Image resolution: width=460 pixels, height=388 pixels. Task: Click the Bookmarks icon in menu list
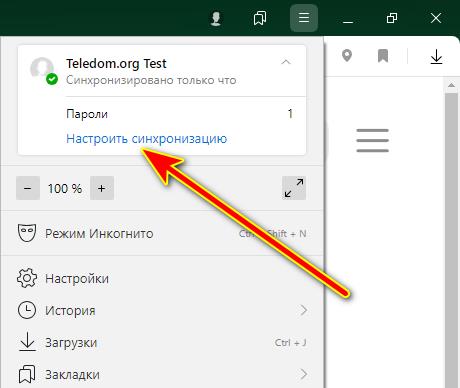pyautogui.click(x=27, y=374)
